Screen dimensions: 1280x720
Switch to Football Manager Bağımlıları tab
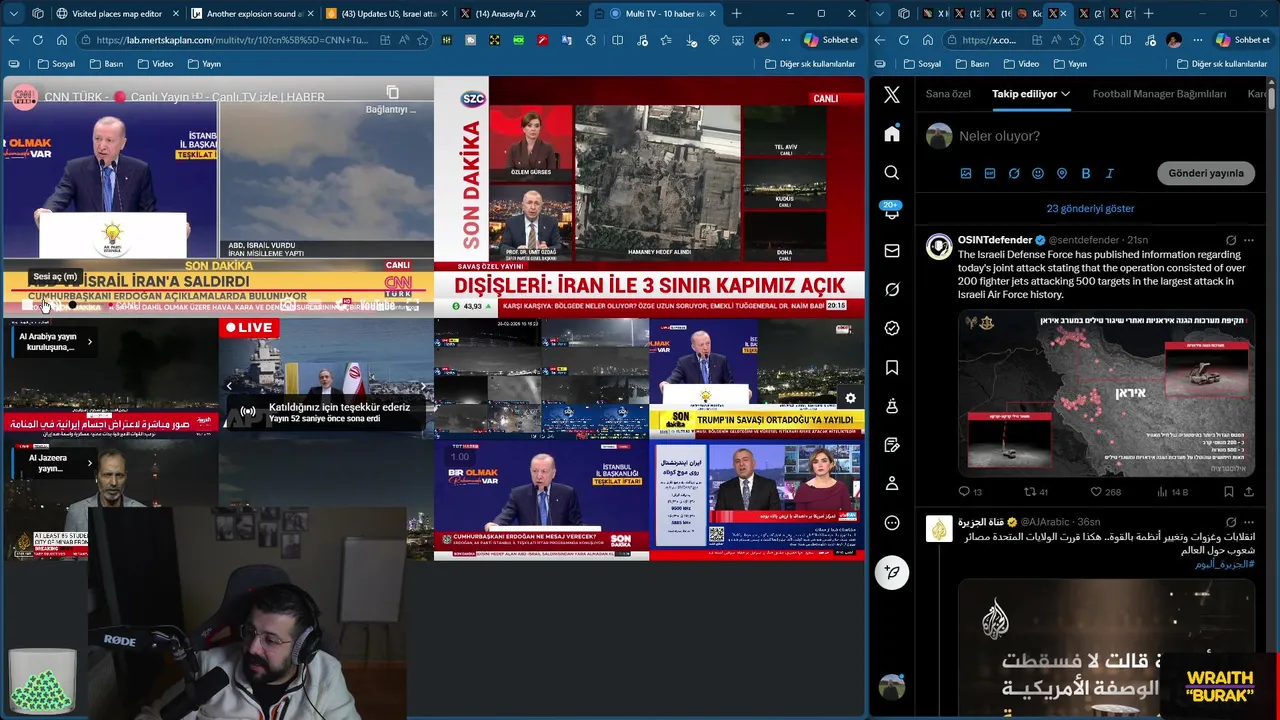pos(1159,94)
